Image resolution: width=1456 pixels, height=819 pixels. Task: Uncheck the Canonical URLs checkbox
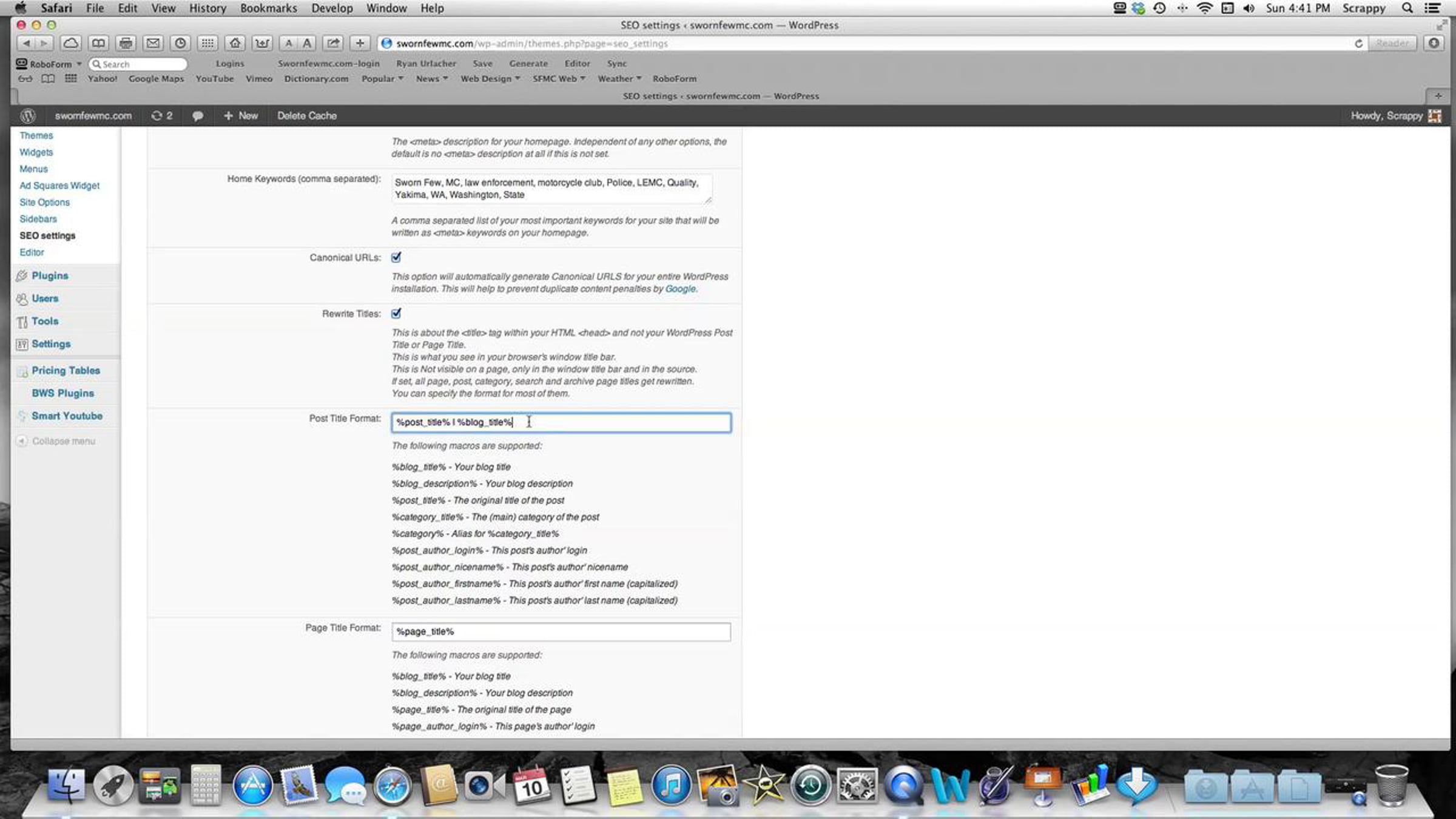[x=396, y=257]
